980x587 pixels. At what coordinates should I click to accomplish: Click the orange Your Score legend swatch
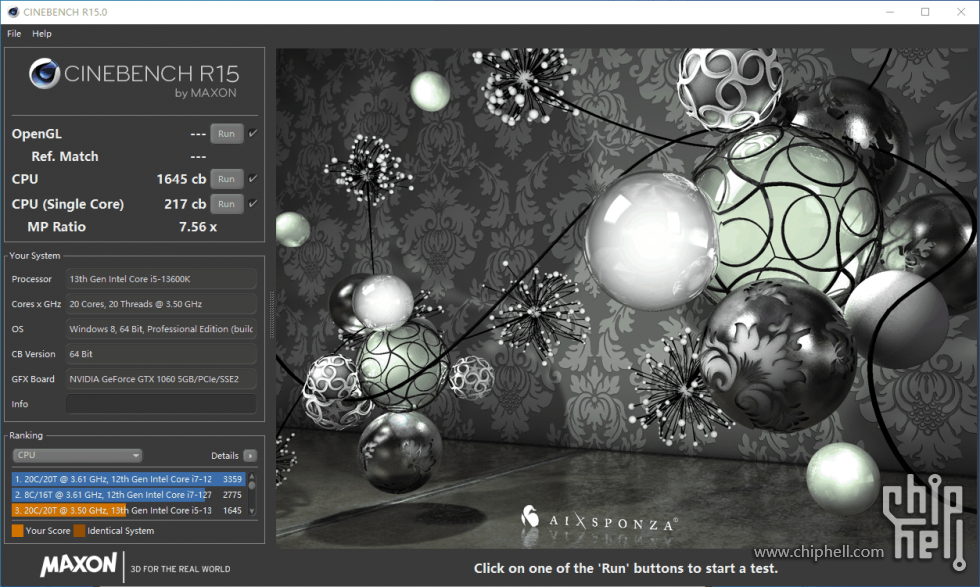tap(18, 531)
